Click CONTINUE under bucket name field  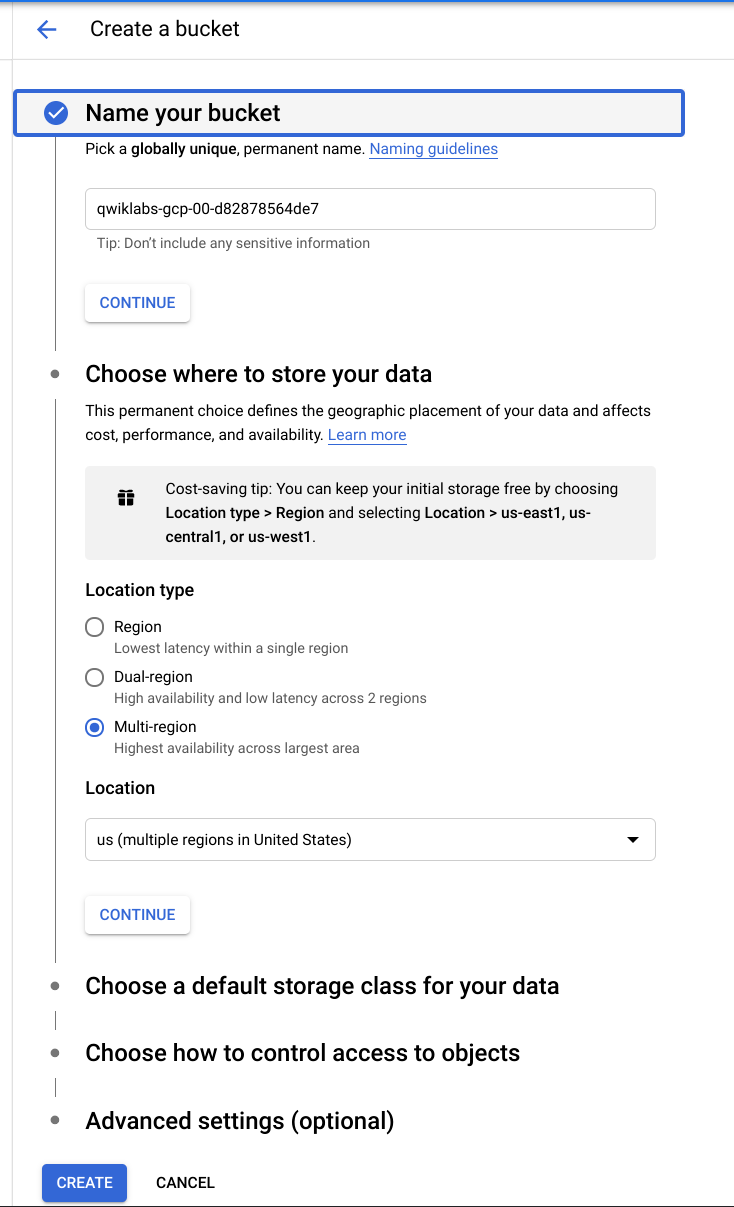click(x=137, y=303)
